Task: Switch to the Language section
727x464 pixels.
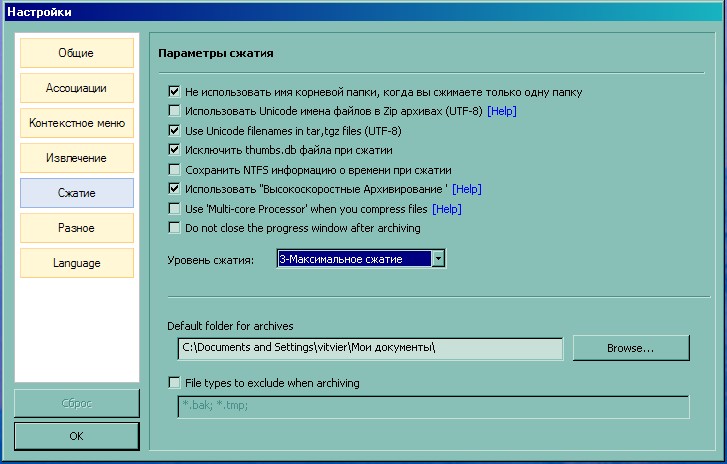Action: click(77, 263)
